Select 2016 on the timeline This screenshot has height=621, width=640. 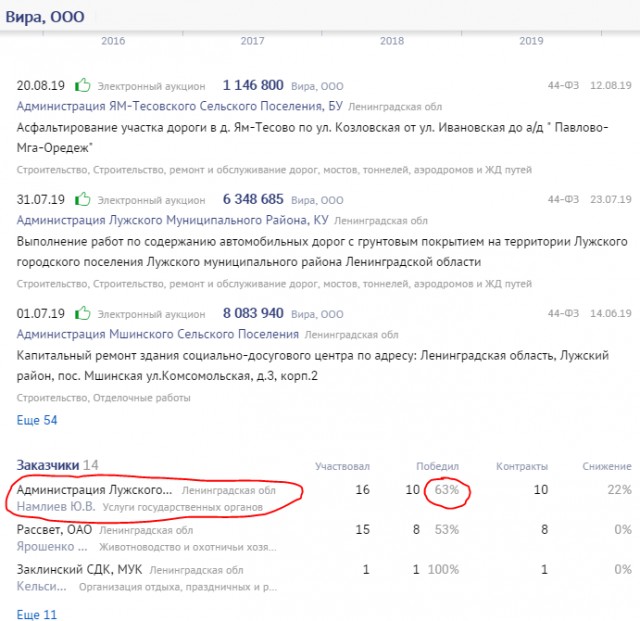tap(113, 41)
